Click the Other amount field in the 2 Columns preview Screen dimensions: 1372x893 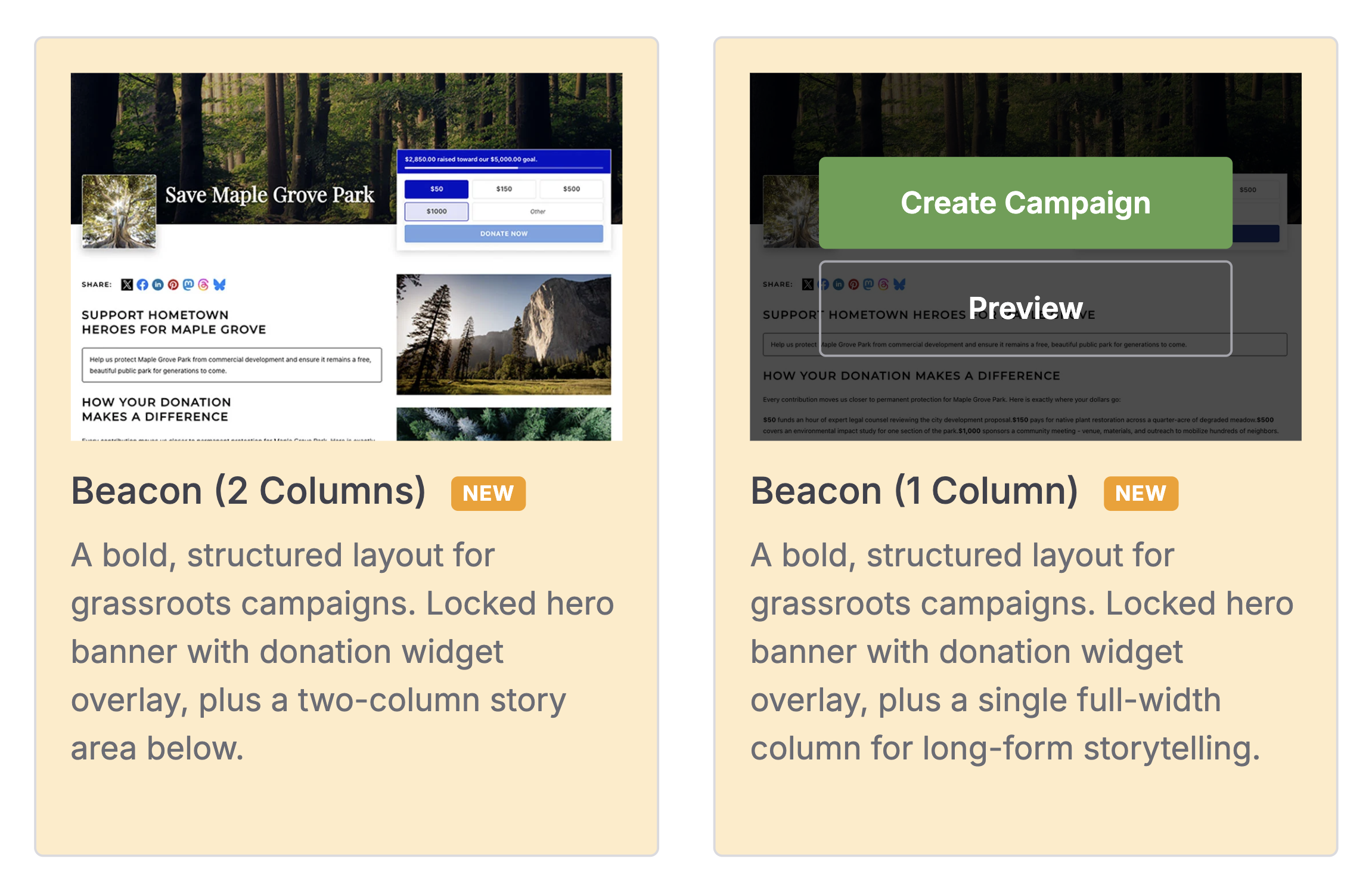click(x=538, y=211)
